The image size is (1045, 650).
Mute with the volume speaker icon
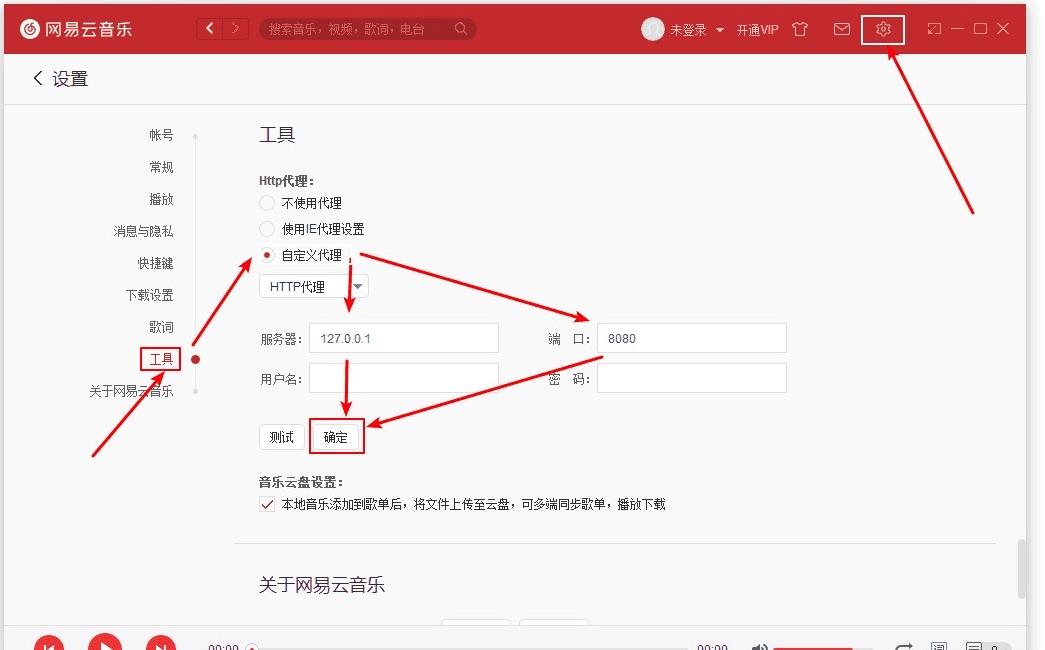[760, 647]
